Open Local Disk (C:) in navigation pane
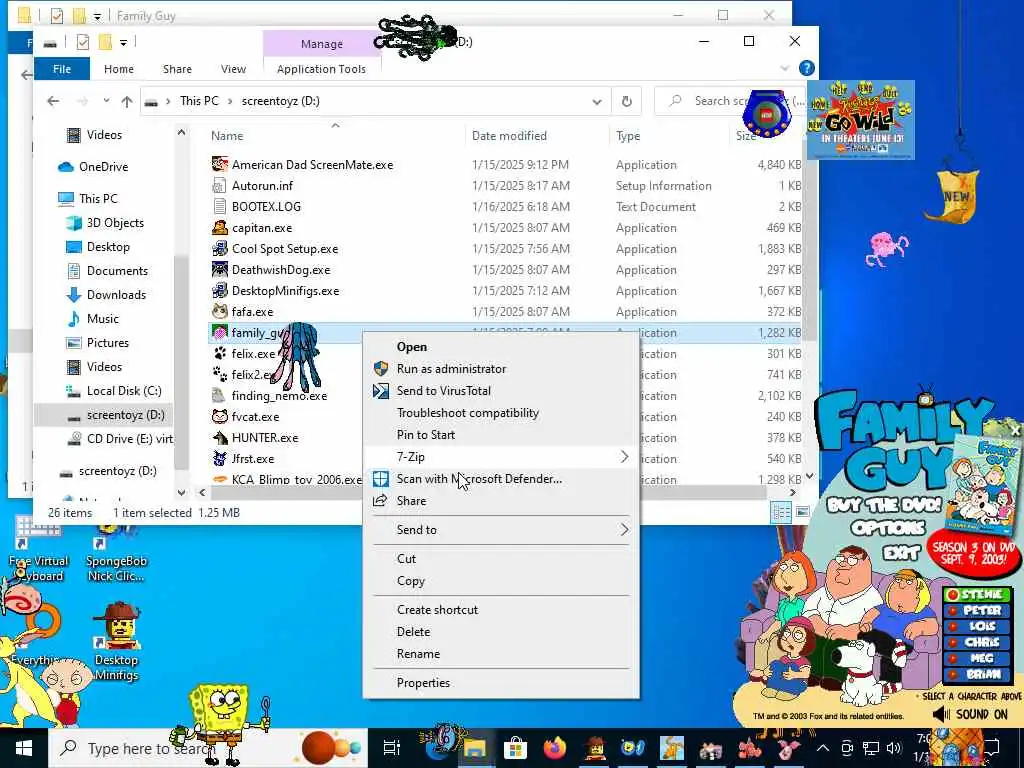This screenshot has height=768, width=1024. tap(123, 391)
